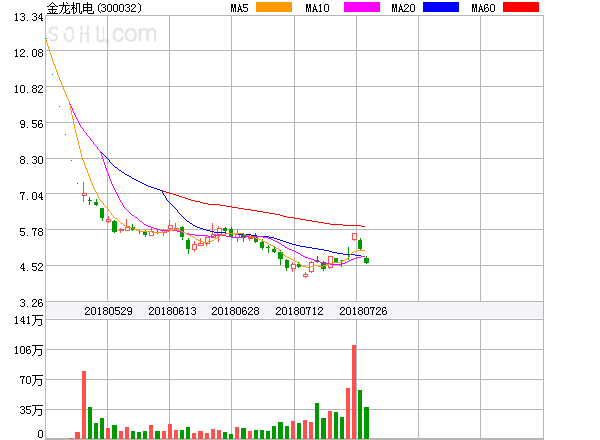The image size is (600, 440).
Task: Click the tall red volume bar near chart start
Action: coord(84,405)
